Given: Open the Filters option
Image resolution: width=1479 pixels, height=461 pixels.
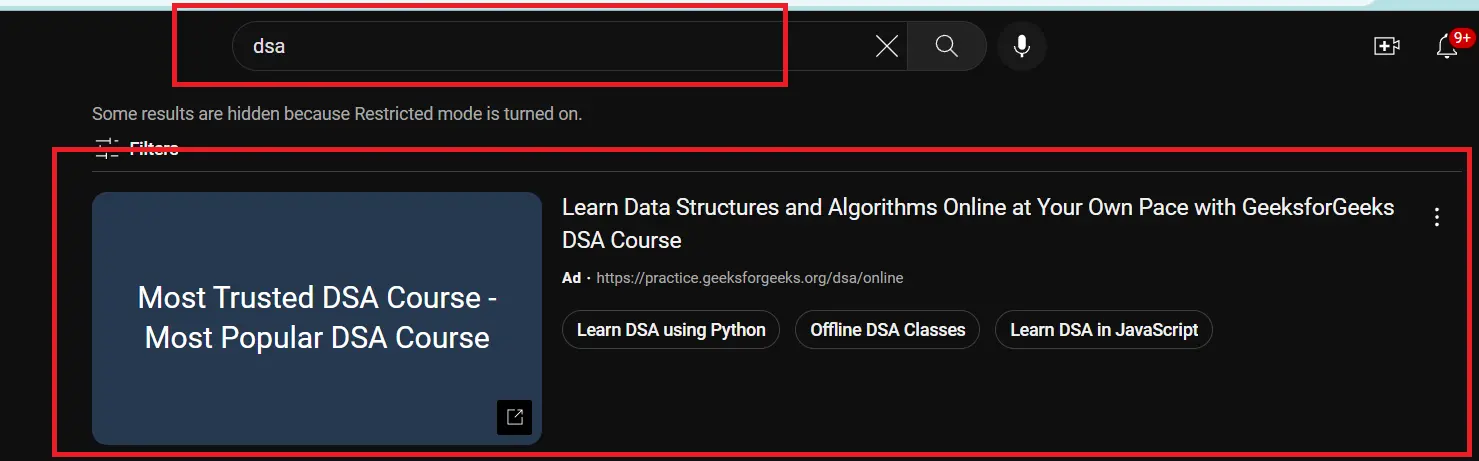Looking at the screenshot, I should point(136,148).
